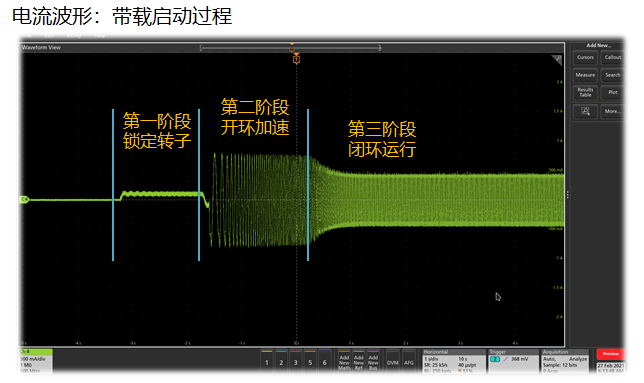This screenshot has height=383, width=644.
Task: Turn on channel 1
Action: coord(267,361)
